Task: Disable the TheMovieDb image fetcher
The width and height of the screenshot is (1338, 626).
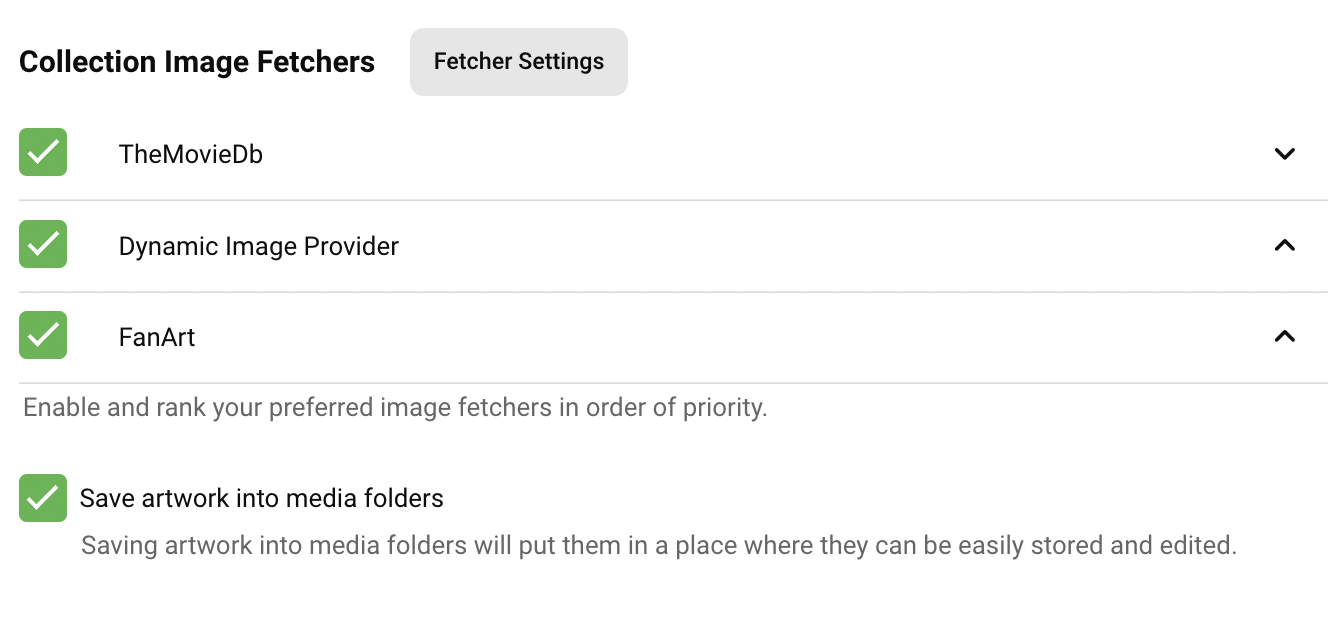Action: 43,153
